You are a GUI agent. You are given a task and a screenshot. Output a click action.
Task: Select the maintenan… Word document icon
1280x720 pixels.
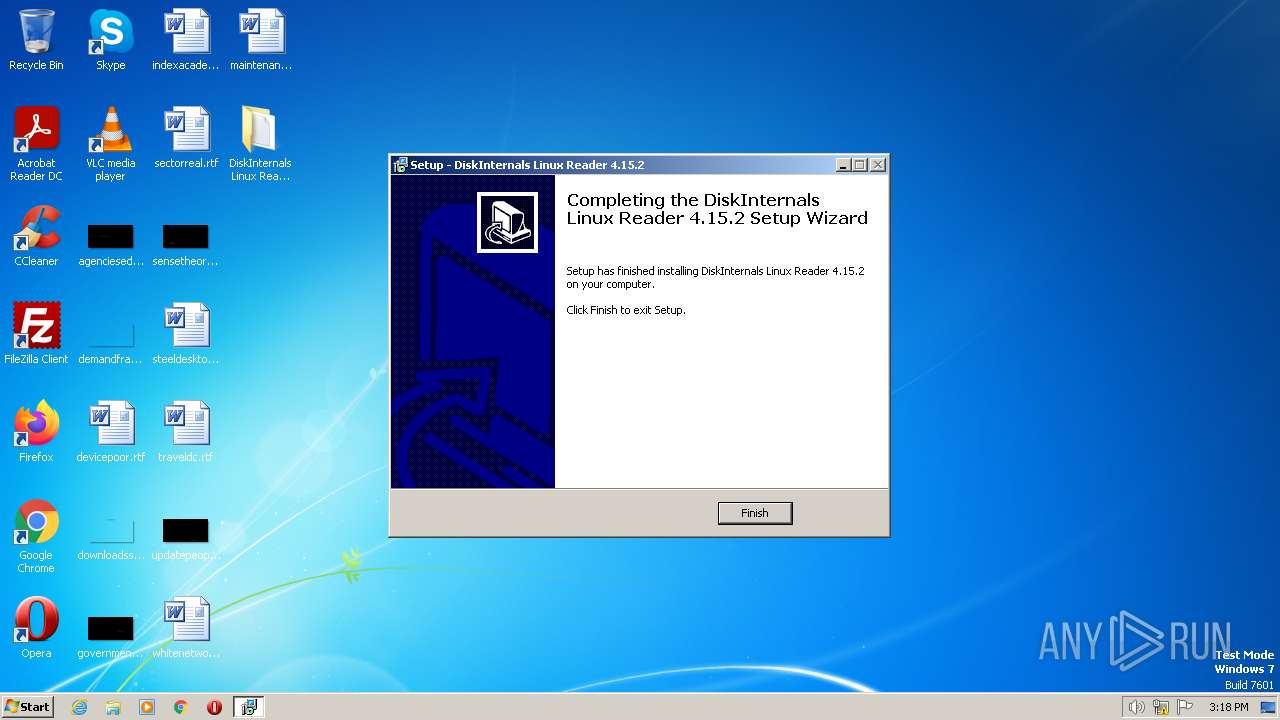tap(261, 40)
